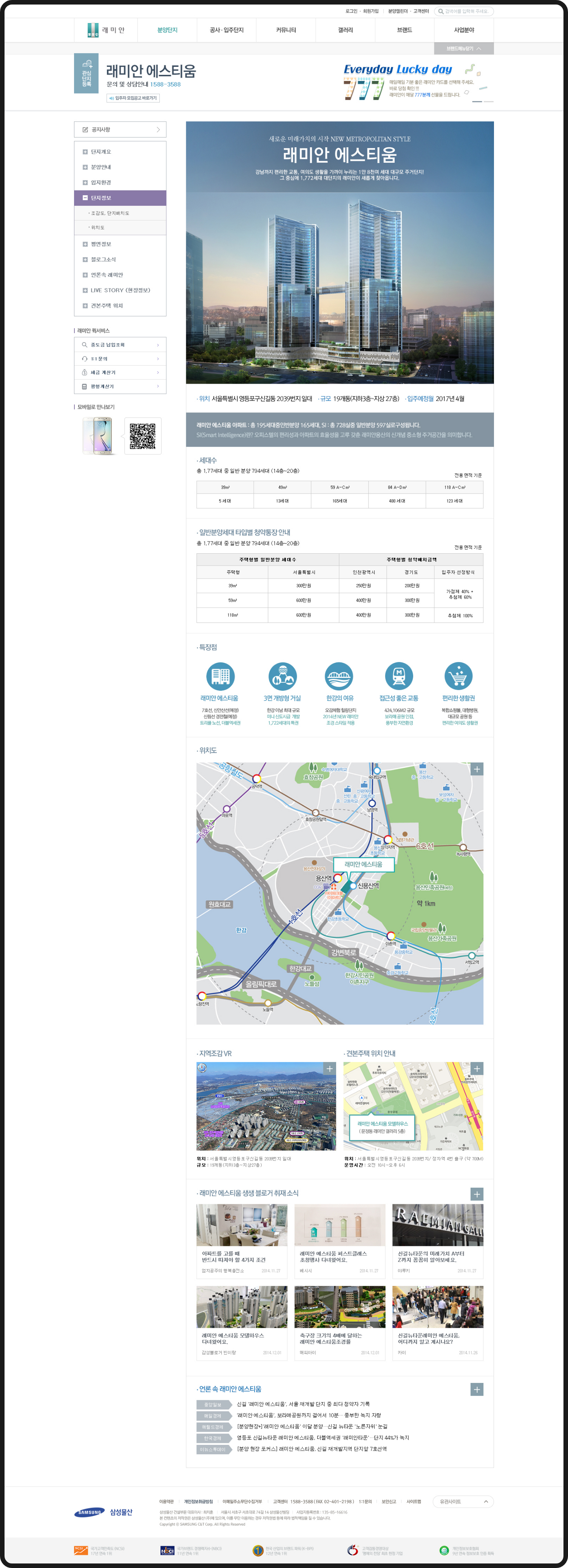Open the 갤러리 navigation tab
Image resolution: width=568 pixels, height=1568 pixels.
345,30
